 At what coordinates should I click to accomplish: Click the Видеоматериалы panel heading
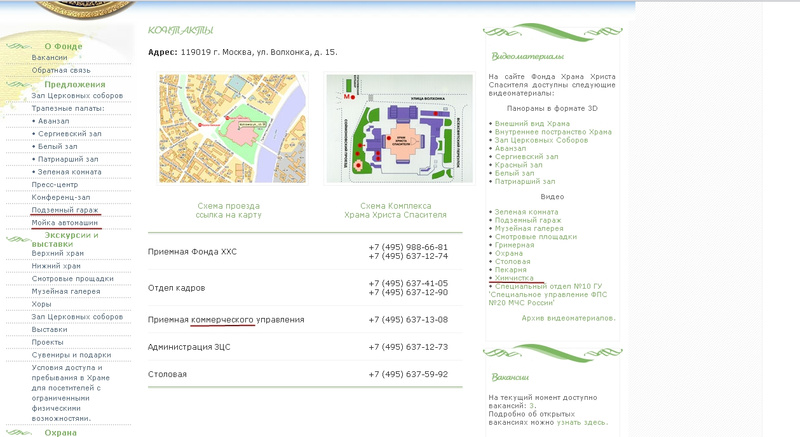[528, 57]
